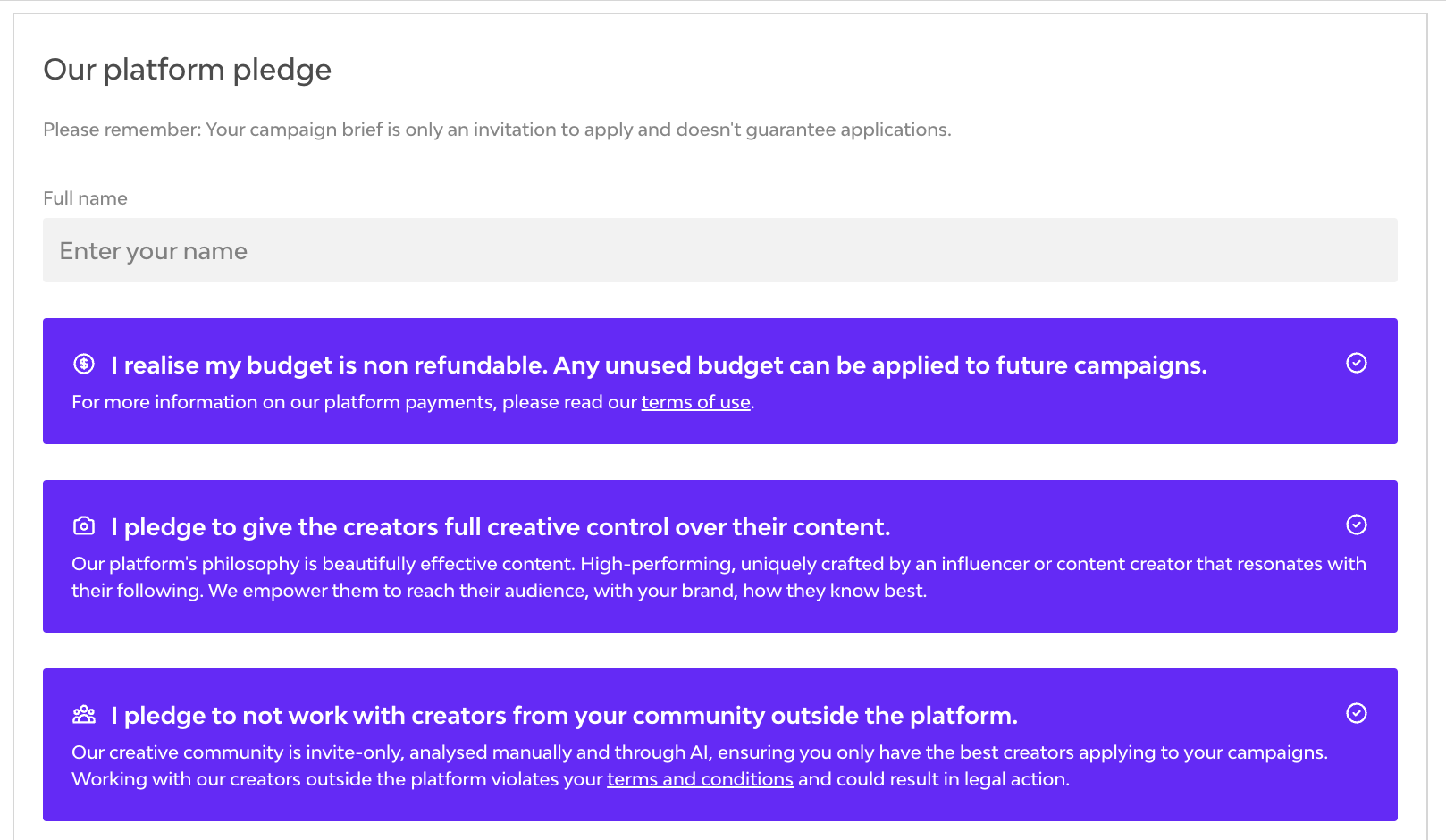Click the community people icon on third pledge

coord(84,714)
